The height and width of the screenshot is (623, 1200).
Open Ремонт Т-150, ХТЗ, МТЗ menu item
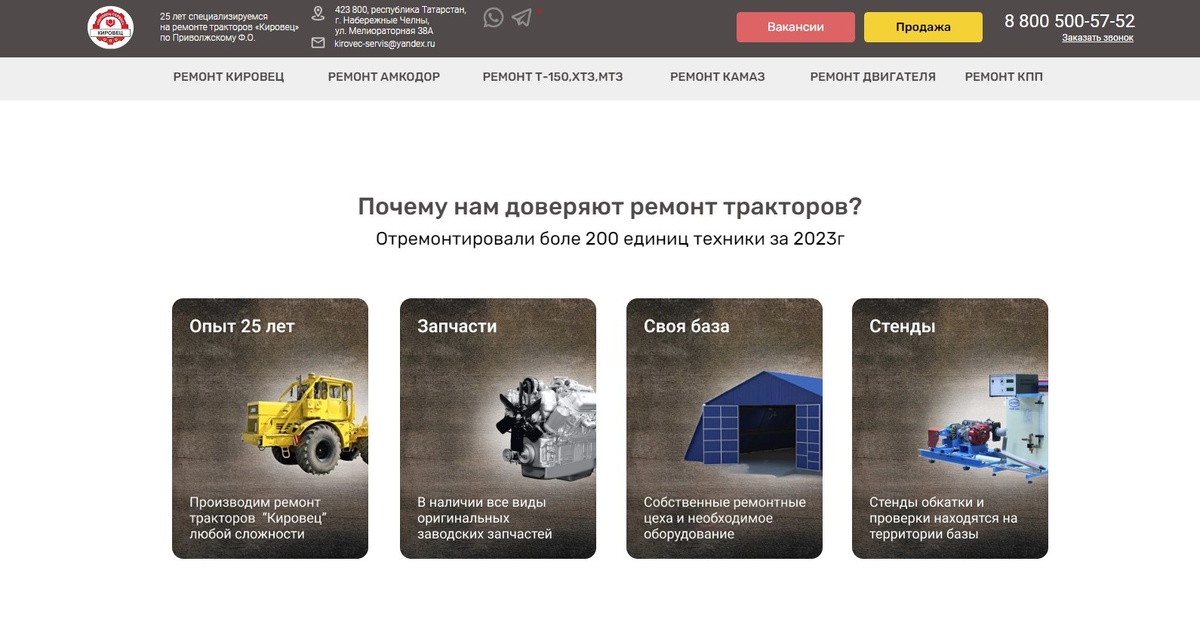552,77
